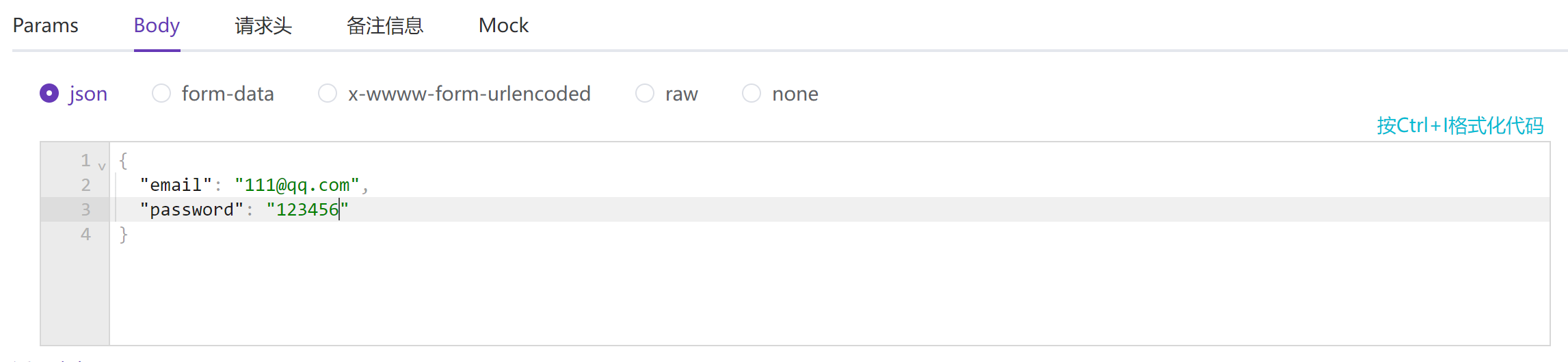Screen dimensions: 1568x362
Task: Pick the raw body type
Action: coord(645,93)
